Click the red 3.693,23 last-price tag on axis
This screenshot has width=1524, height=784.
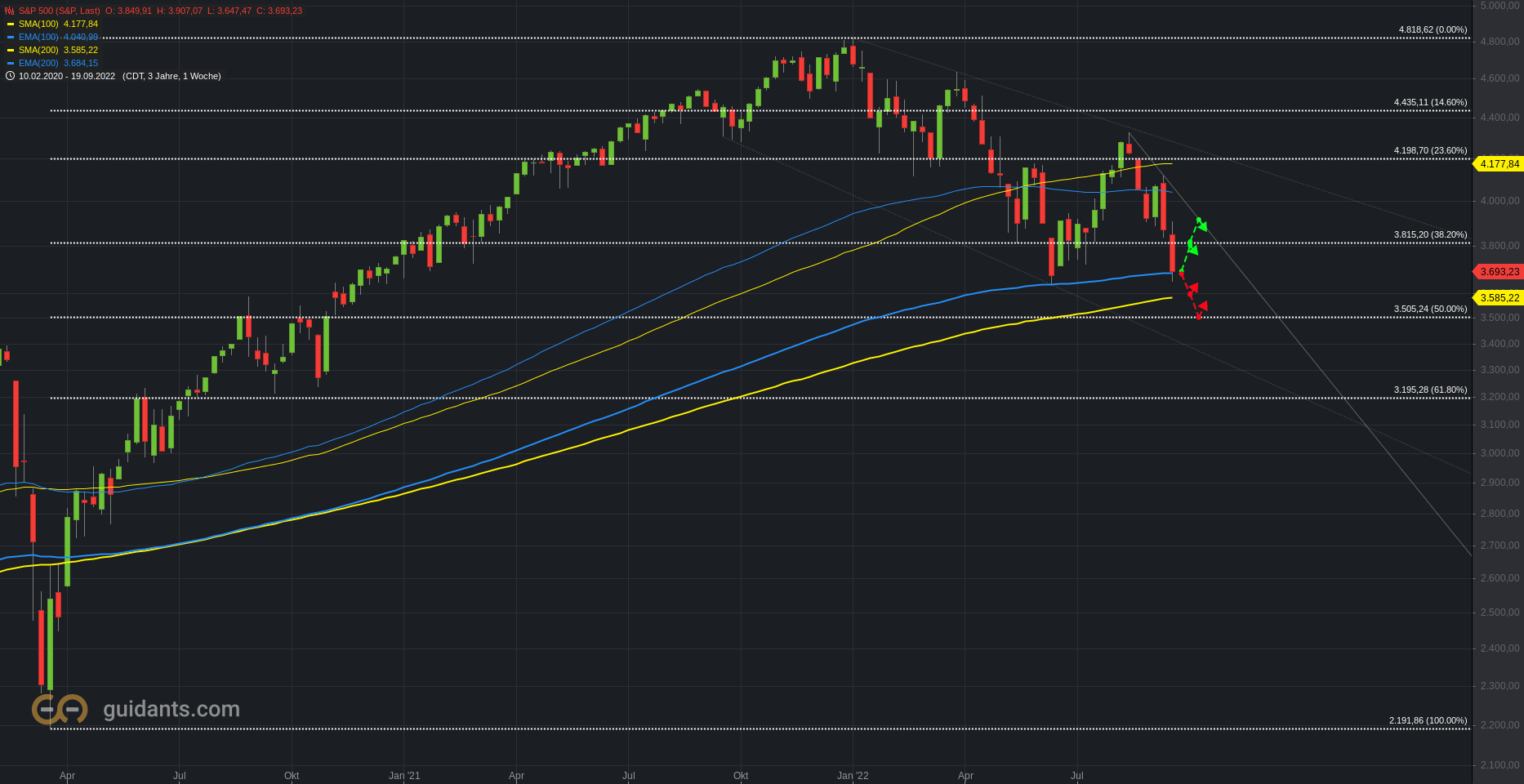(x=1498, y=272)
